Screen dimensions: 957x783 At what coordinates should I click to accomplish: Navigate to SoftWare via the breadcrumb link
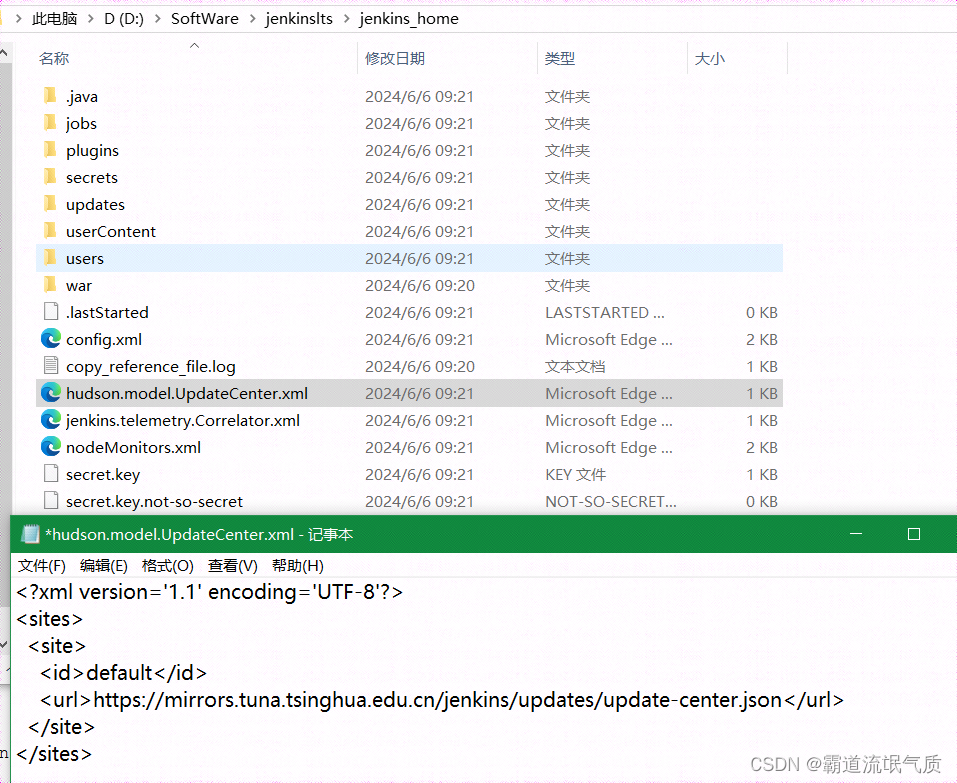coord(205,18)
